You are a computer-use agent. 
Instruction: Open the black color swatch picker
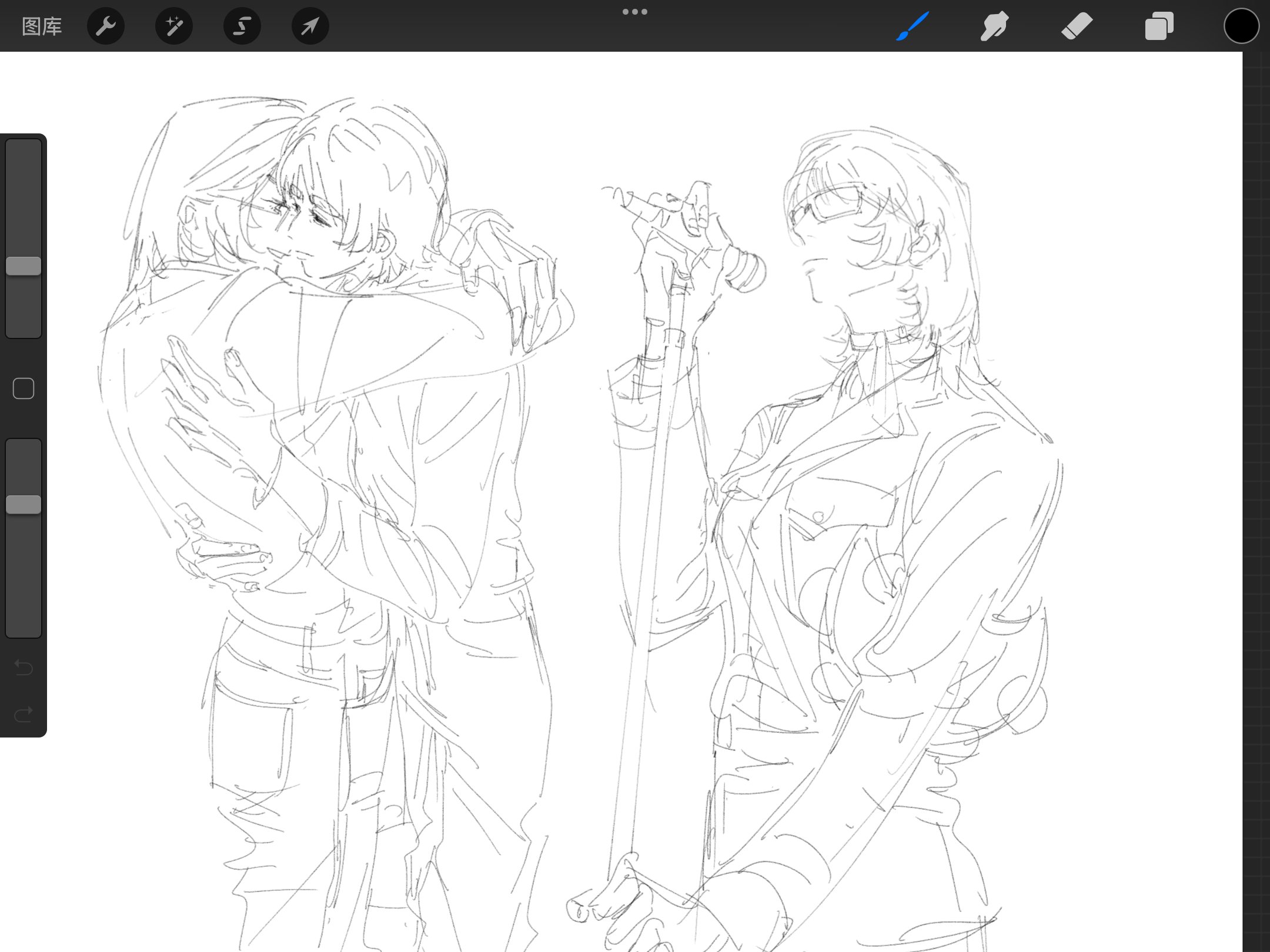[1241, 26]
